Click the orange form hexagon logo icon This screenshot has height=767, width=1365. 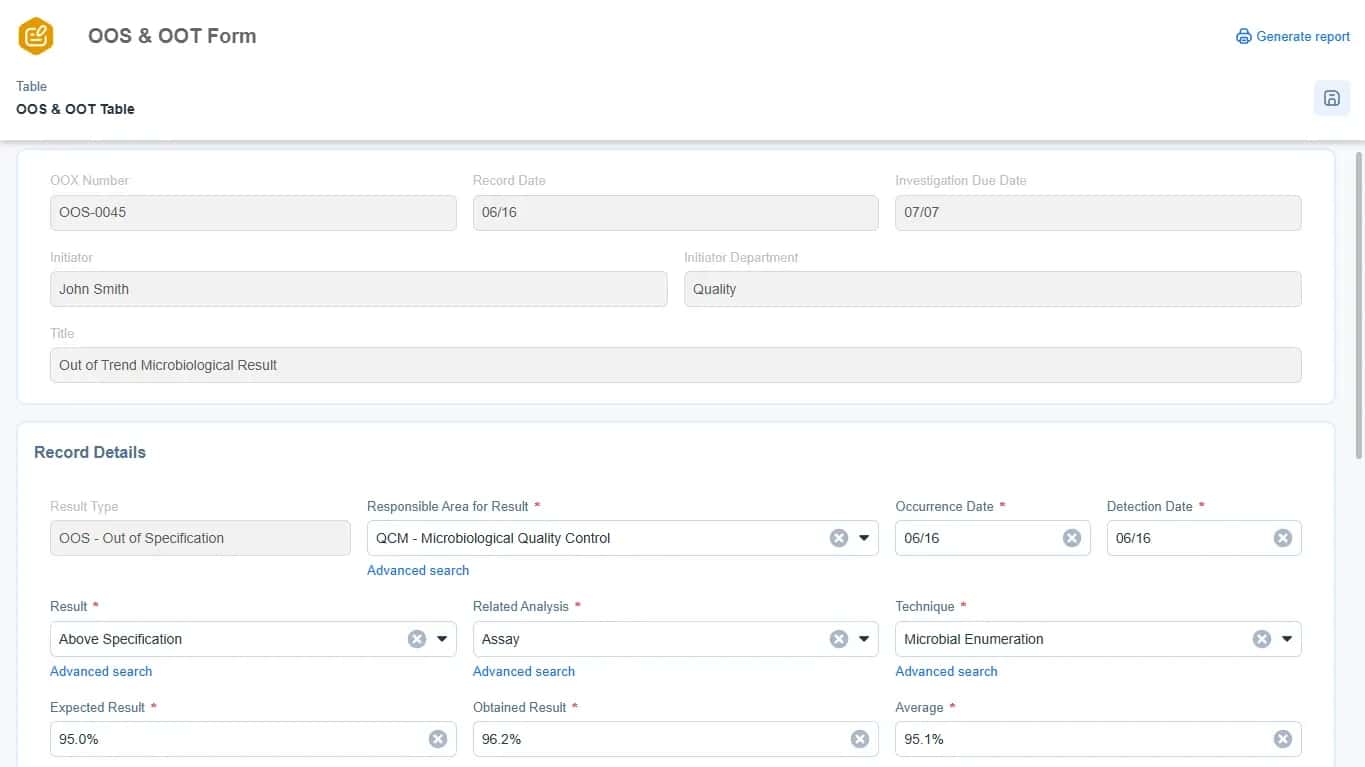pos(36,36)
